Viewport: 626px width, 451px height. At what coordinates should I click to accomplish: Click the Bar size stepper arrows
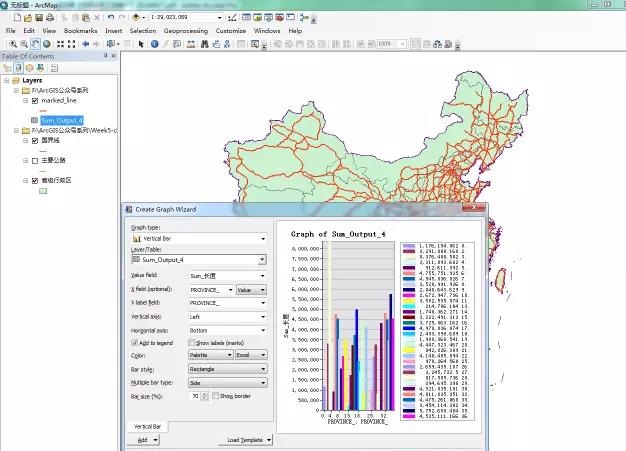tap(205, 396)
